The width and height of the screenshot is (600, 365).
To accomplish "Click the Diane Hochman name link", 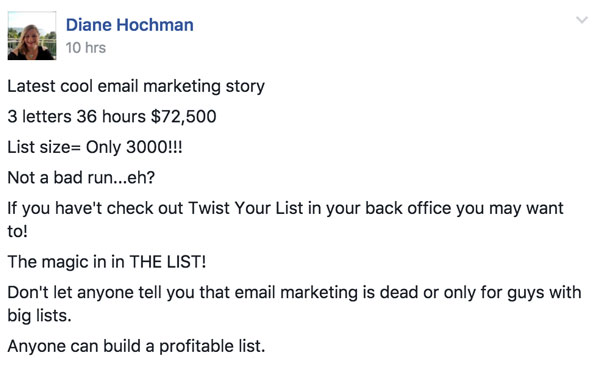I will point(130,25).
